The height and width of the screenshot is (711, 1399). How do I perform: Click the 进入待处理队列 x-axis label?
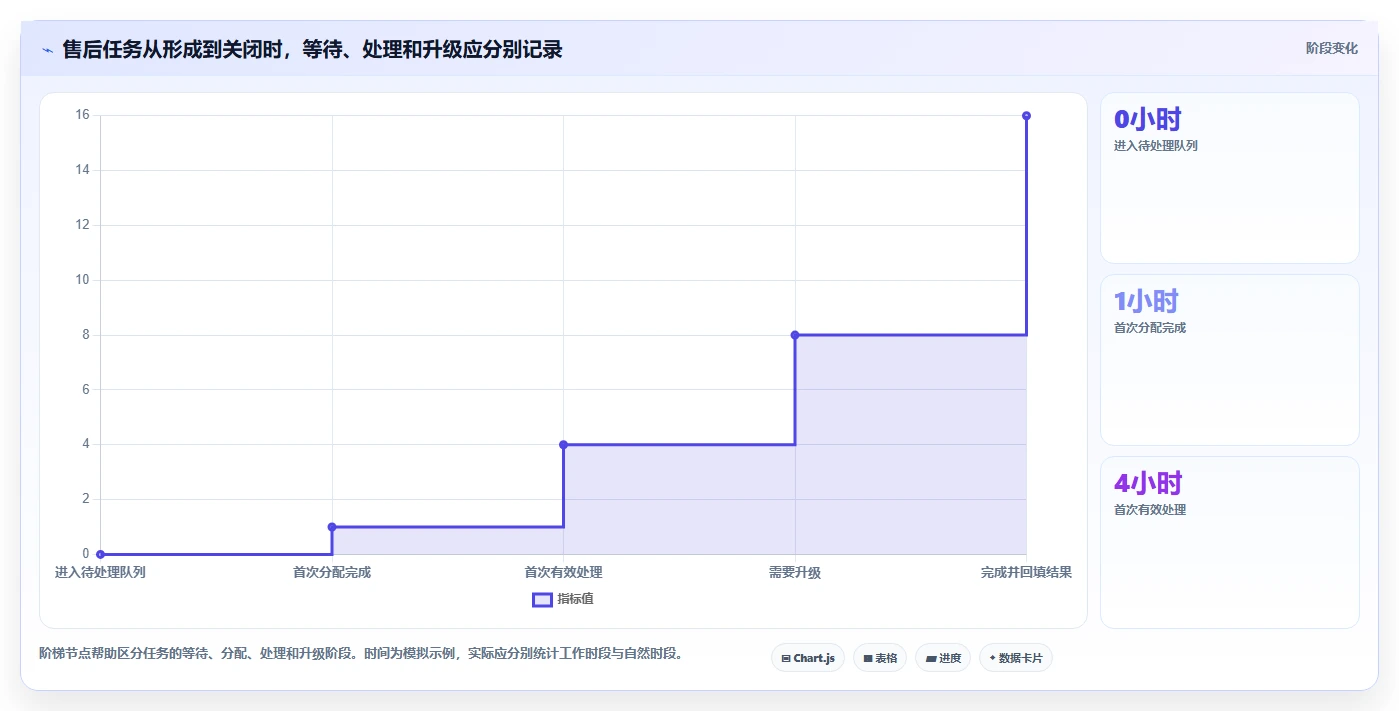(100, 573)
